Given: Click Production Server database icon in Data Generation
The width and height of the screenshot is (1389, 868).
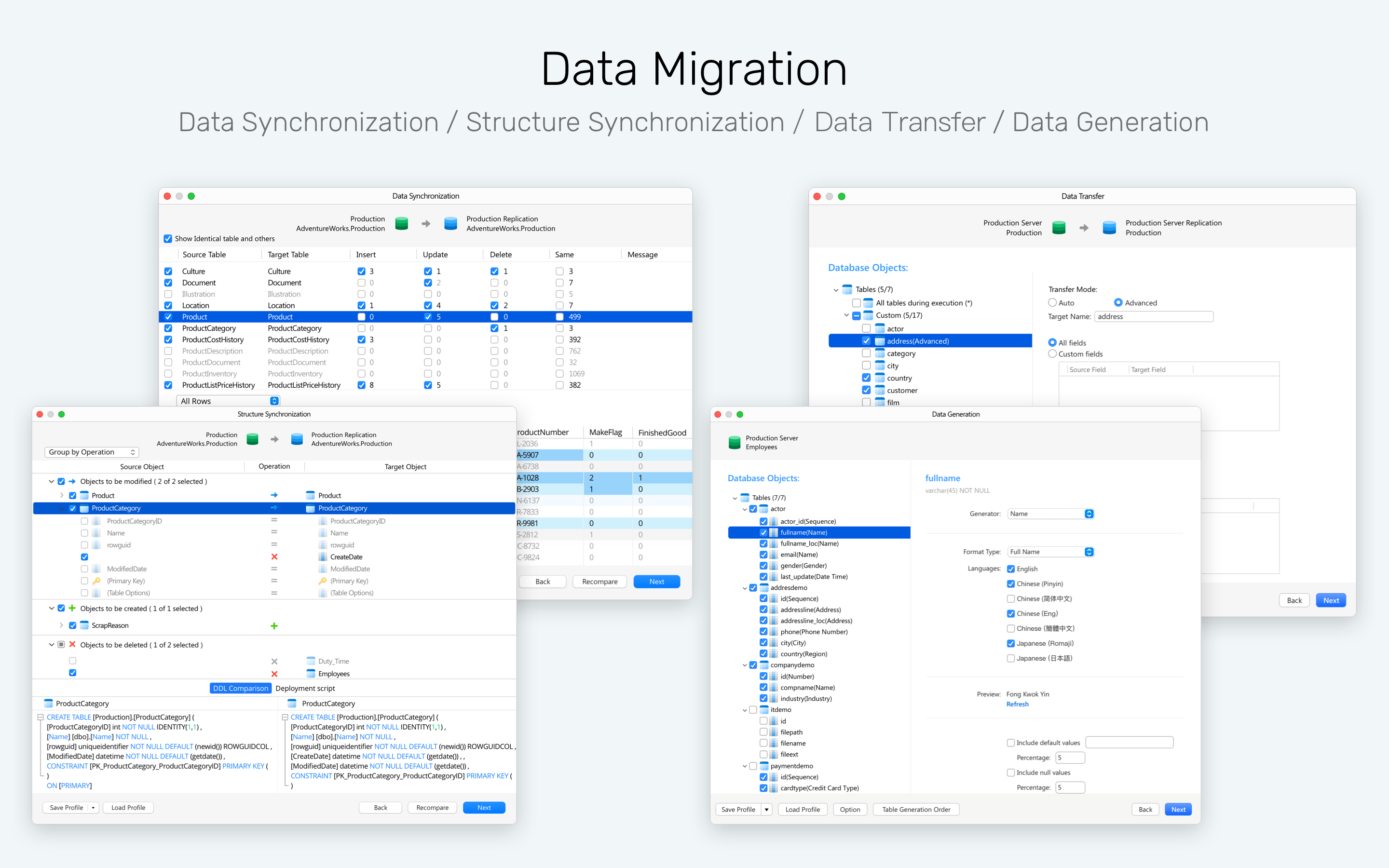Looking at the screenshot, I should [734, 442].
